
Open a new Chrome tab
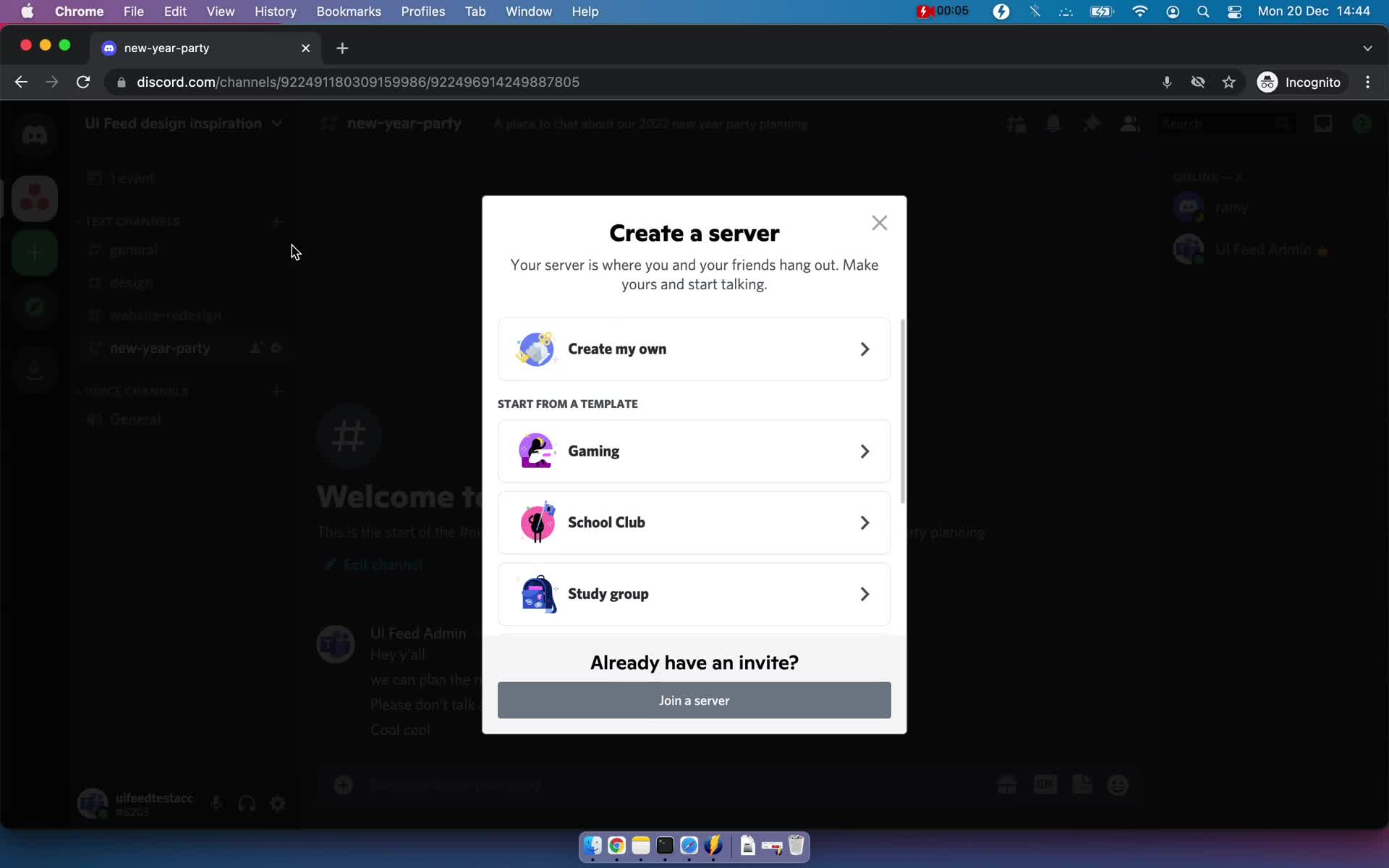click(x=342, y=48)
